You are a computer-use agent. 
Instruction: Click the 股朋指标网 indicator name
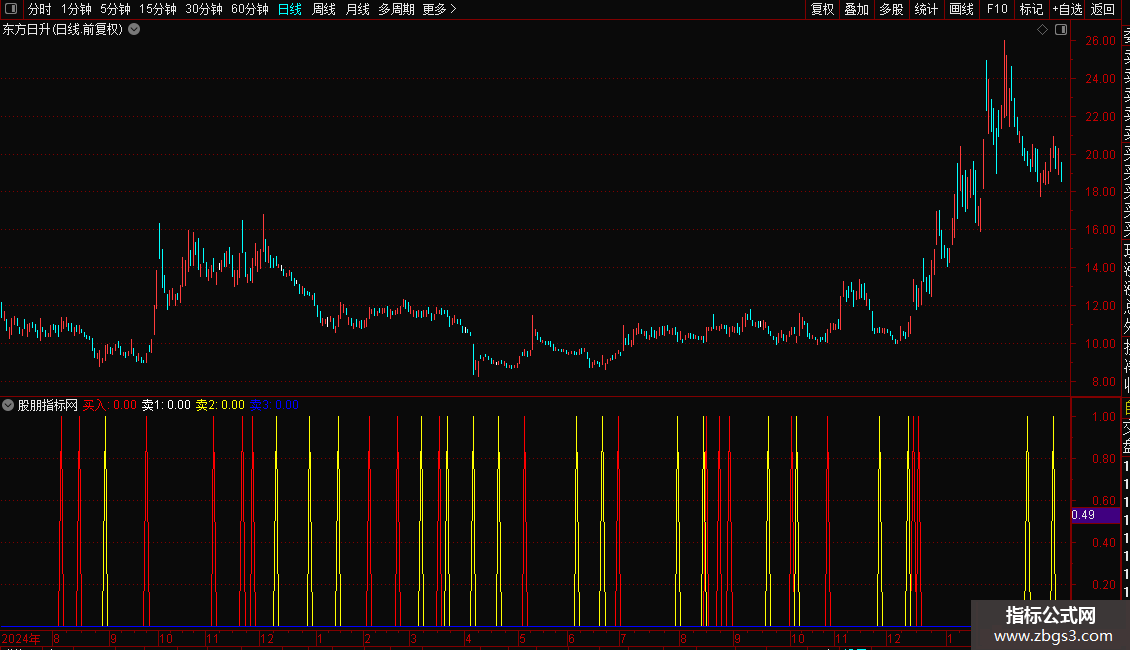(x=48, y=405)
